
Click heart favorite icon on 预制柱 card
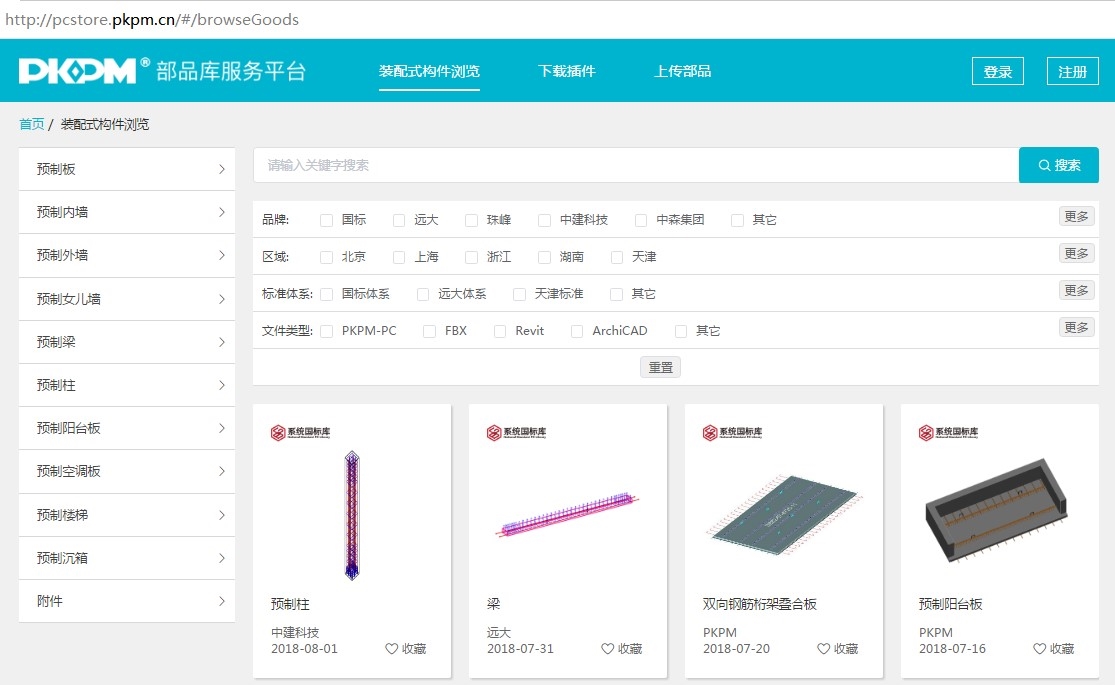[392, 649]
